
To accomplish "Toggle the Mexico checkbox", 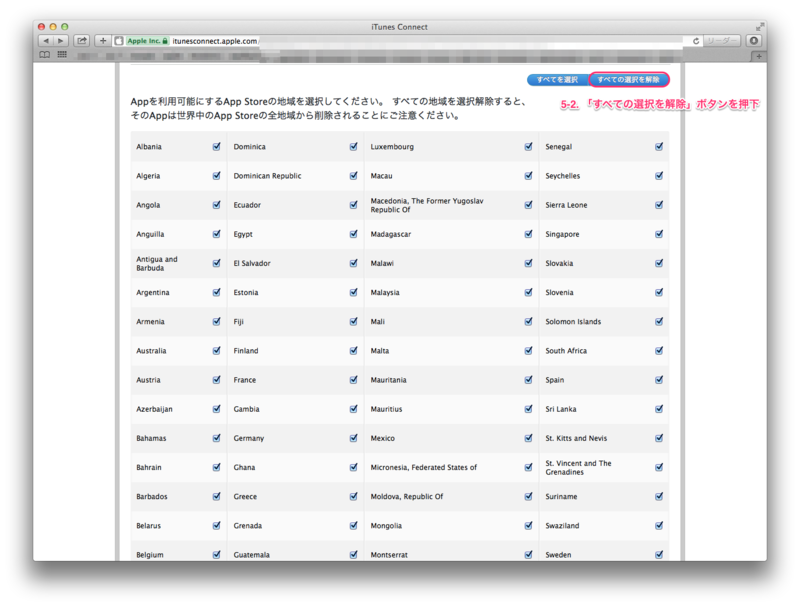I will pos(528,438).
